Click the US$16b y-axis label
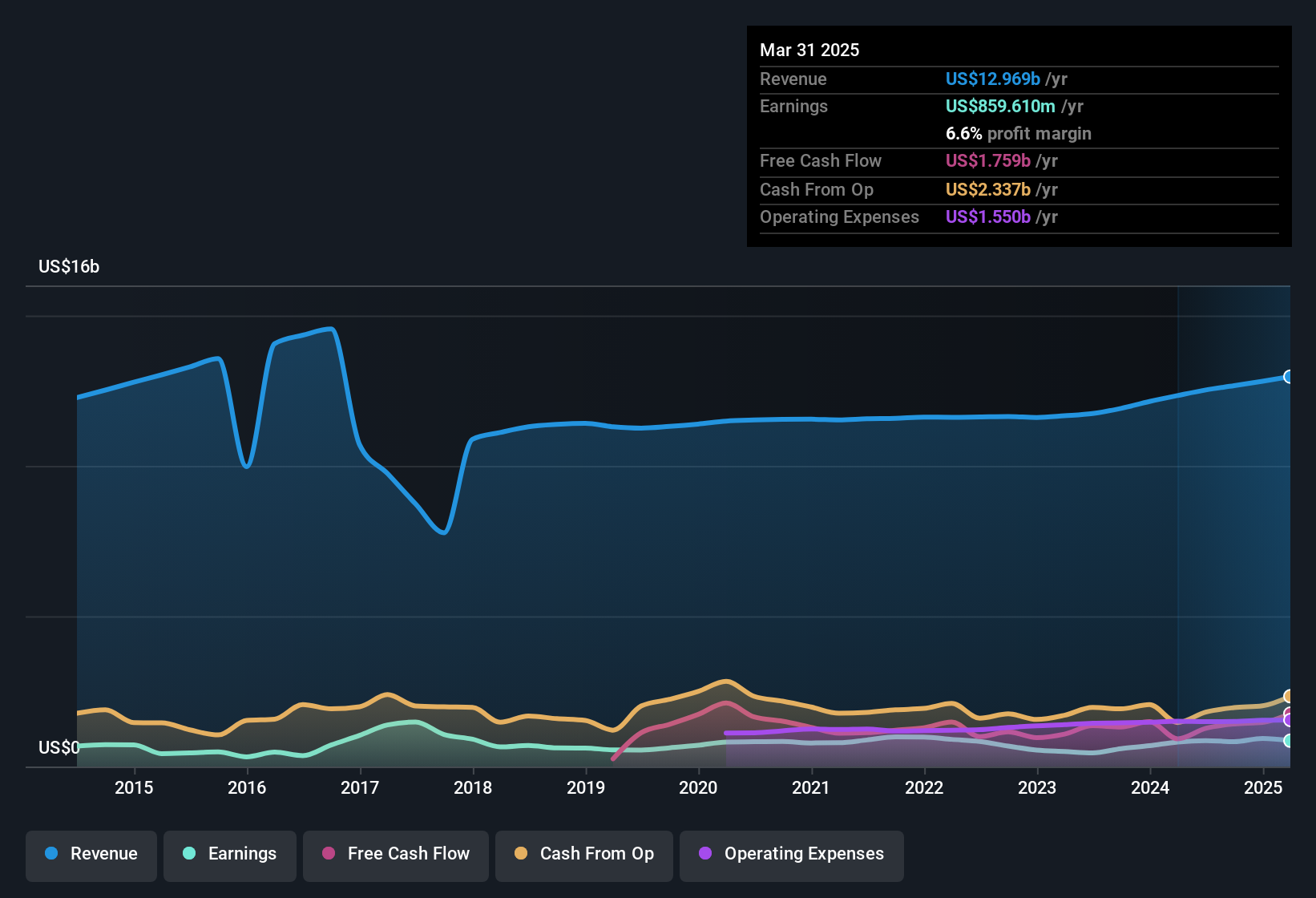The width and height of the screenshot is (1316, 898). click(69, 267)
